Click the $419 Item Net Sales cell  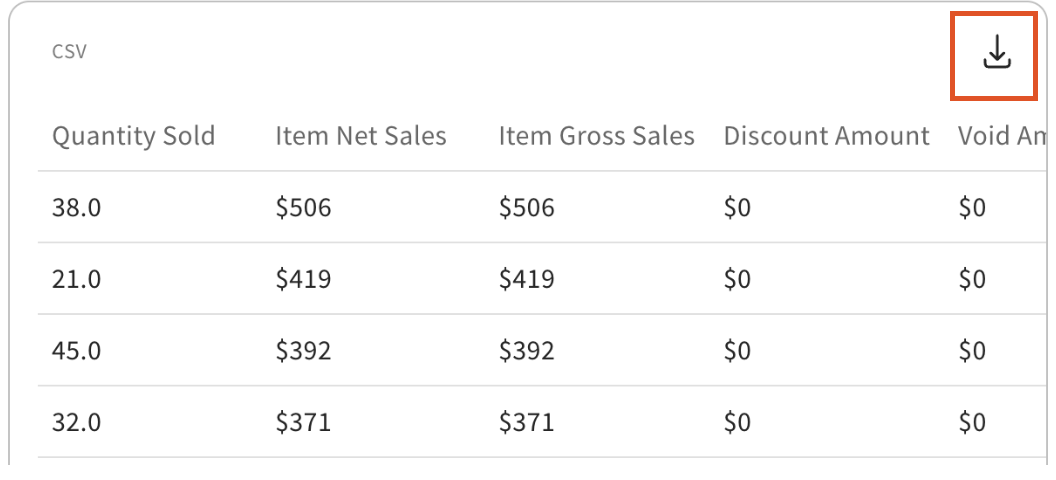tap(303, 279)
